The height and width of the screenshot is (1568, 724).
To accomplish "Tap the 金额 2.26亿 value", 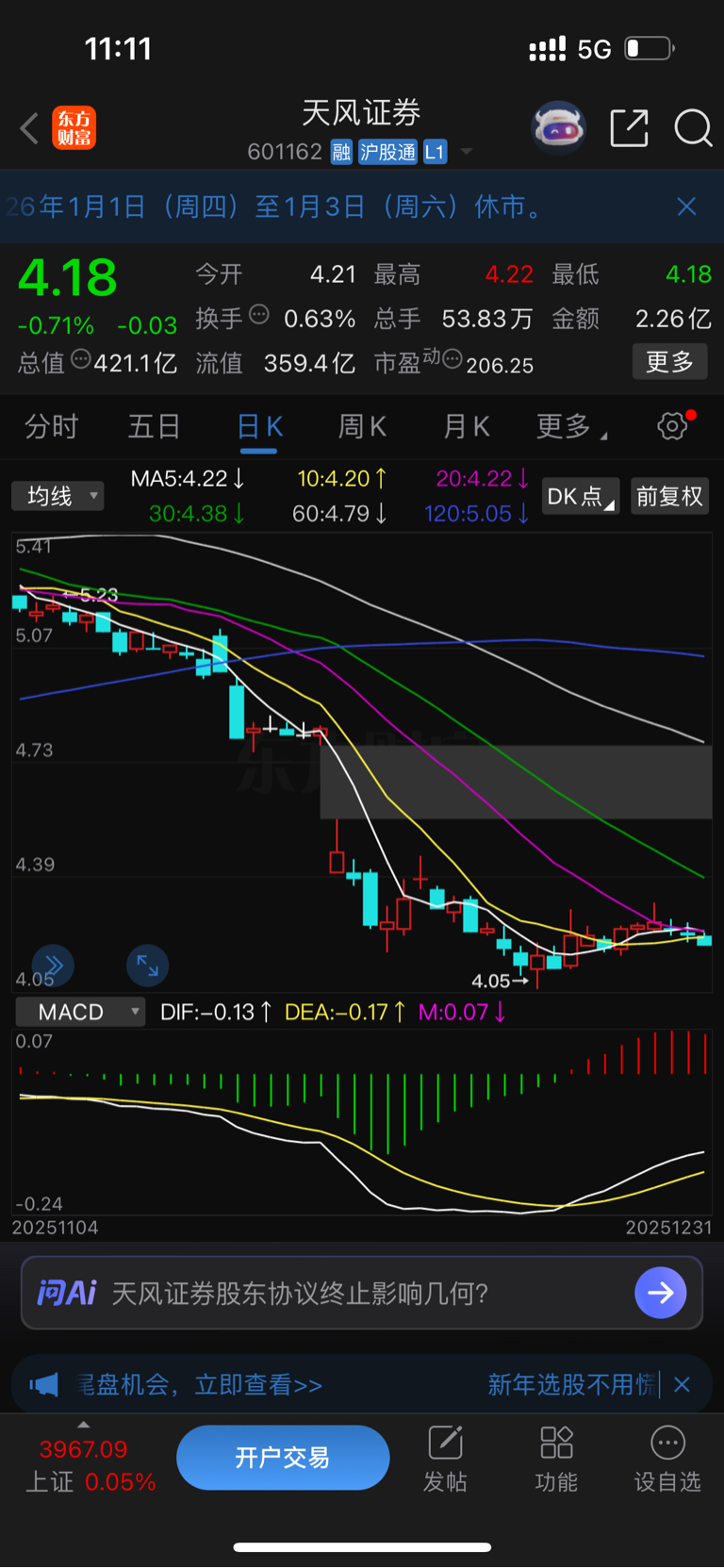I will click(x=673, y=319).
